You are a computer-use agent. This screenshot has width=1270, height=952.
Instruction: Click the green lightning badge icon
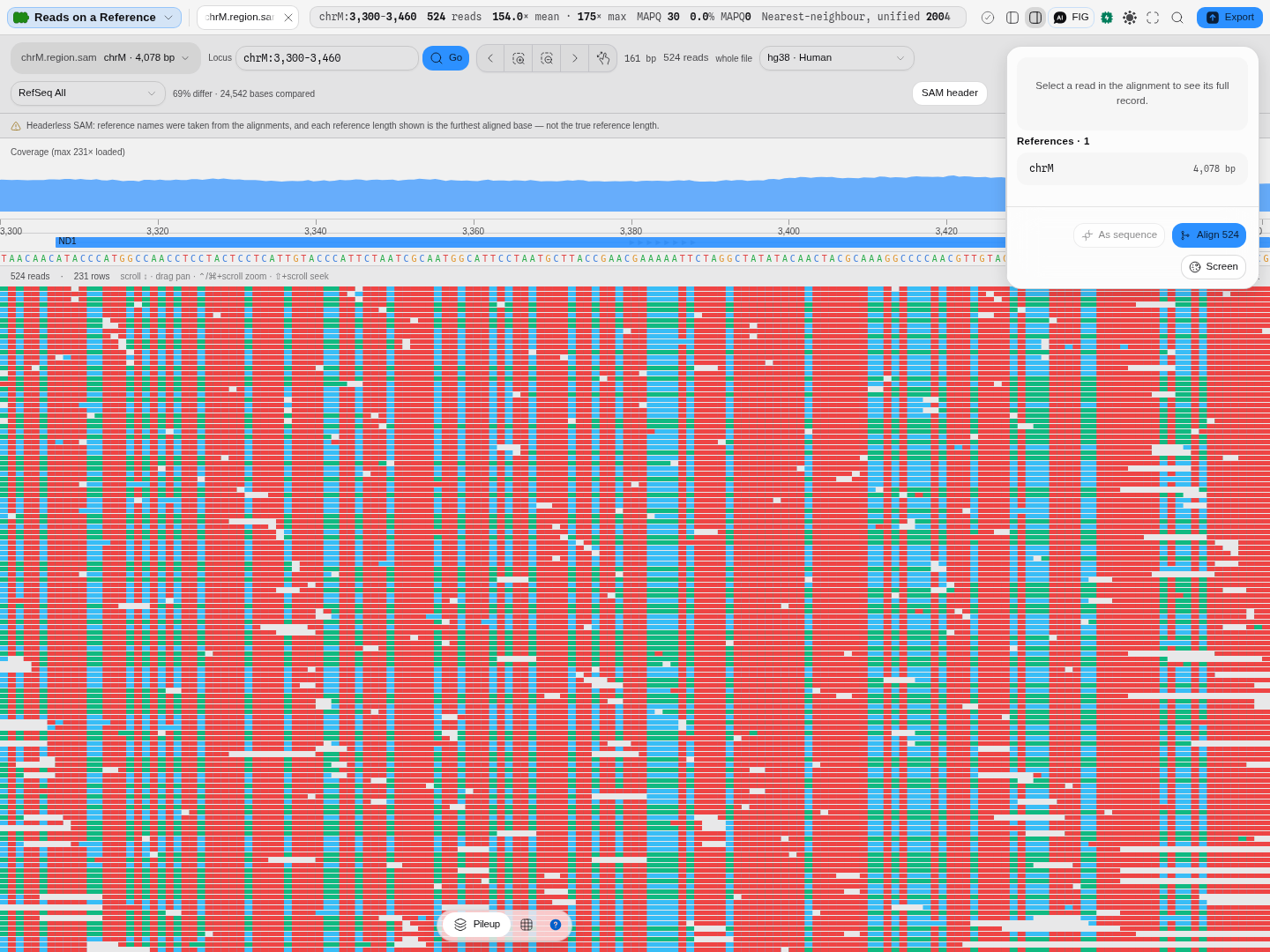click(x=1107, y=18)
